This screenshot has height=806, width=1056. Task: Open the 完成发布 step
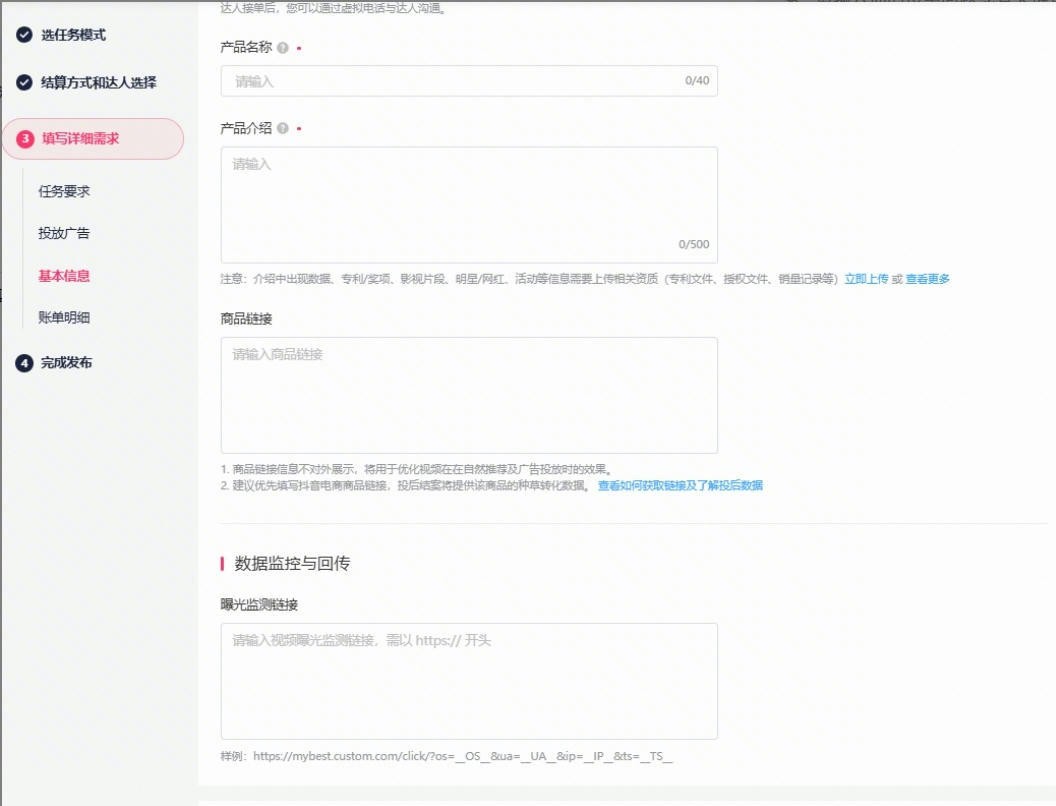point(66,363)
